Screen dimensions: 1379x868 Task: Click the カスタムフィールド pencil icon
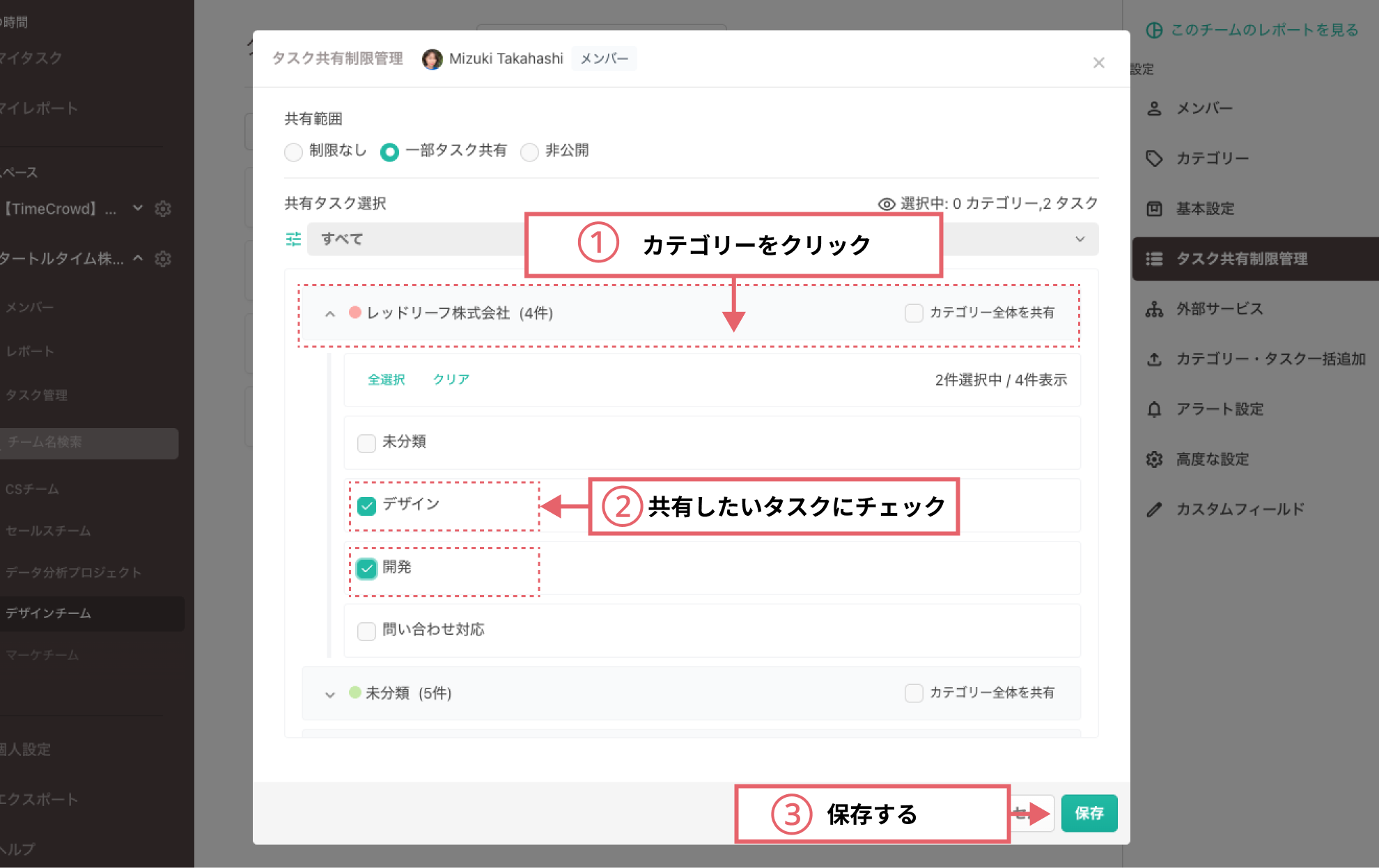tap(1154, 510)
